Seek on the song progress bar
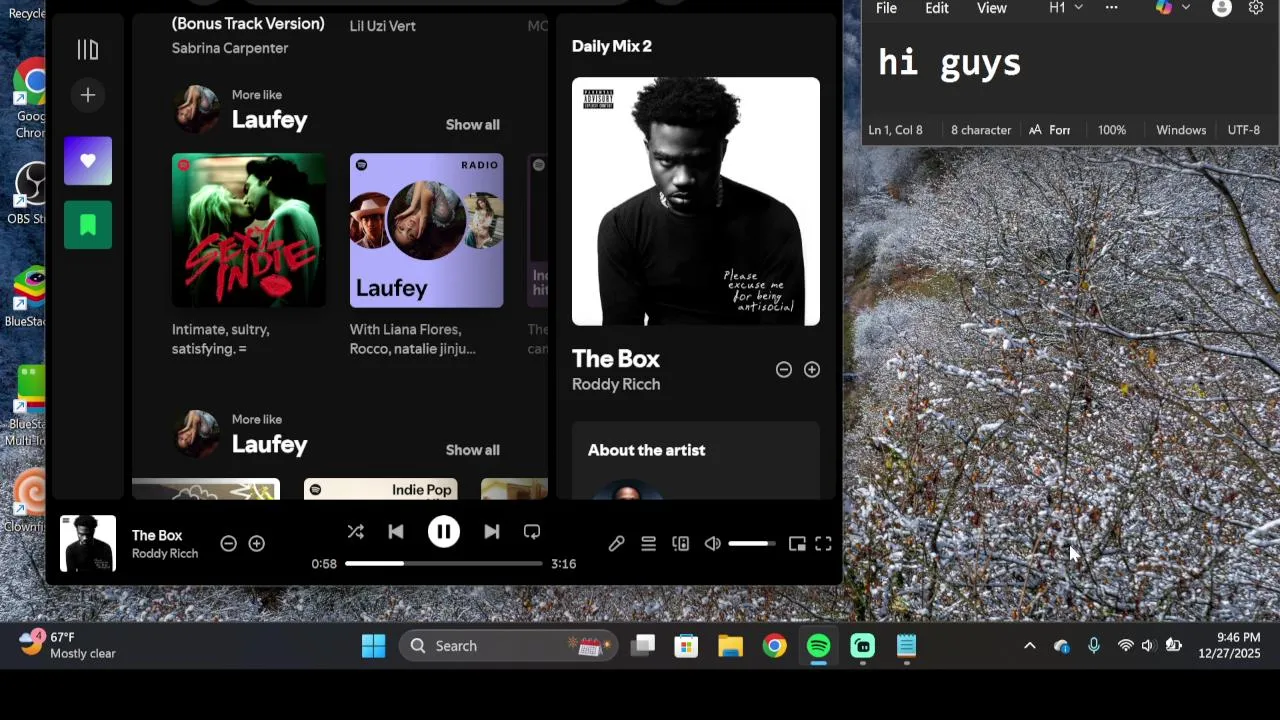This screenshot has height=720, width=1280. click(444, 564)
